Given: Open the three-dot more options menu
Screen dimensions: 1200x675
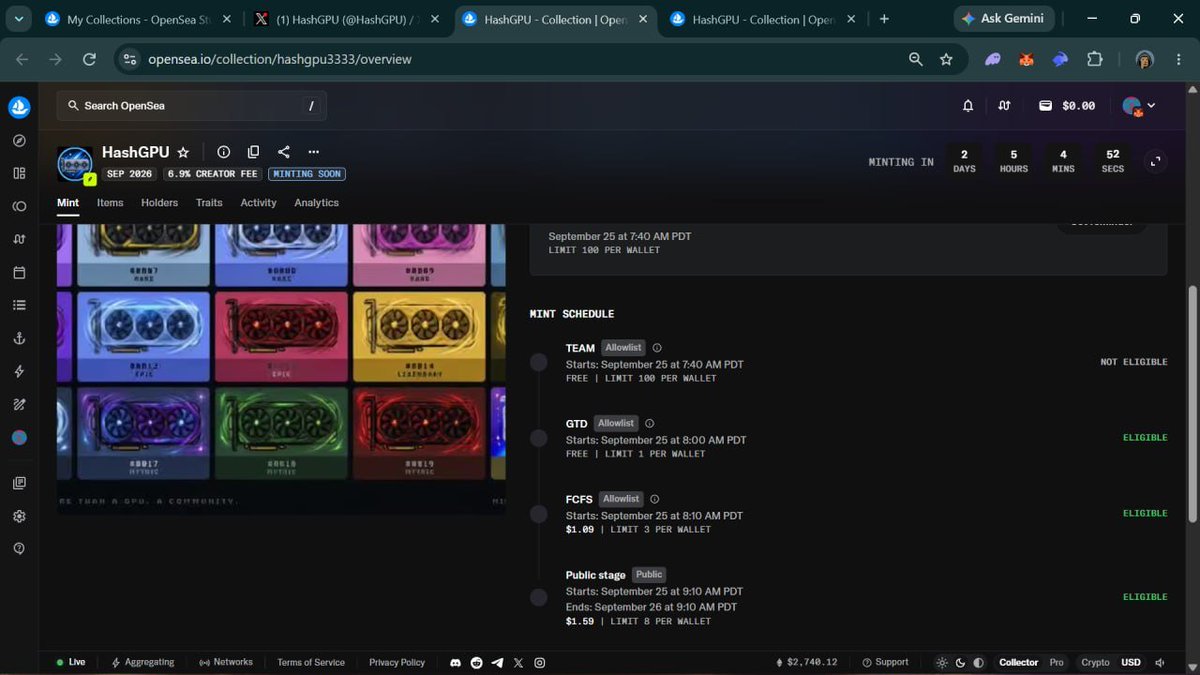Looking at the screenshot, I should pos(314,152).
